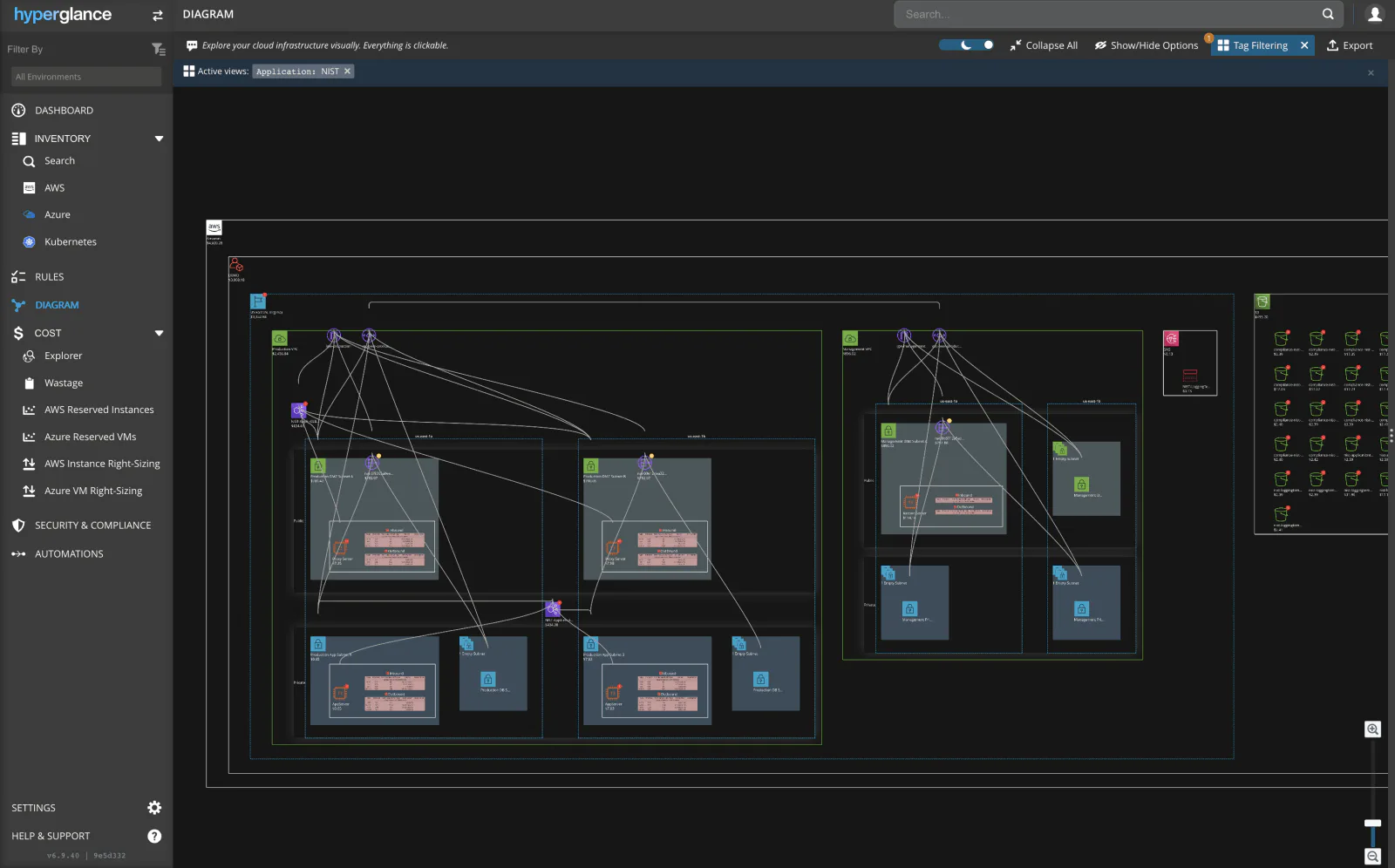The image size is (1395, 868).
Task: Click the zoom level slider handle
Action: pos(1372,823)
